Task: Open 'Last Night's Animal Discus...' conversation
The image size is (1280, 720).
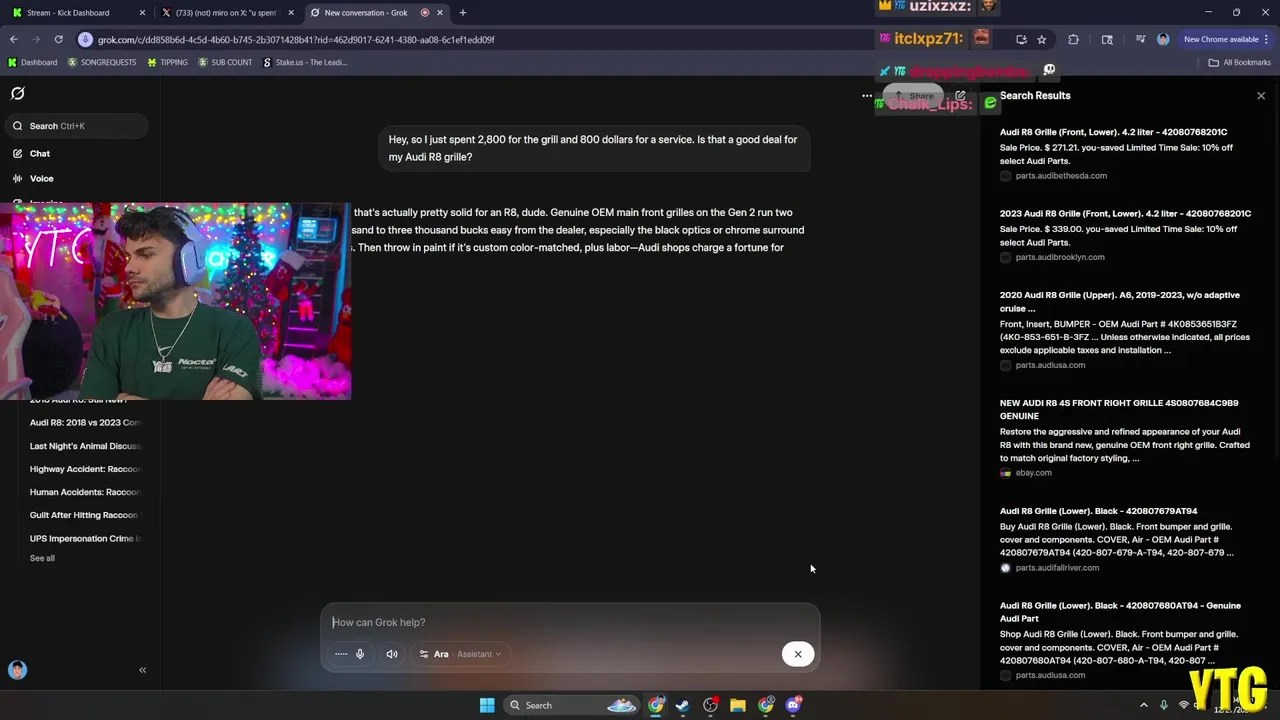Action: [x=85, y=446]
